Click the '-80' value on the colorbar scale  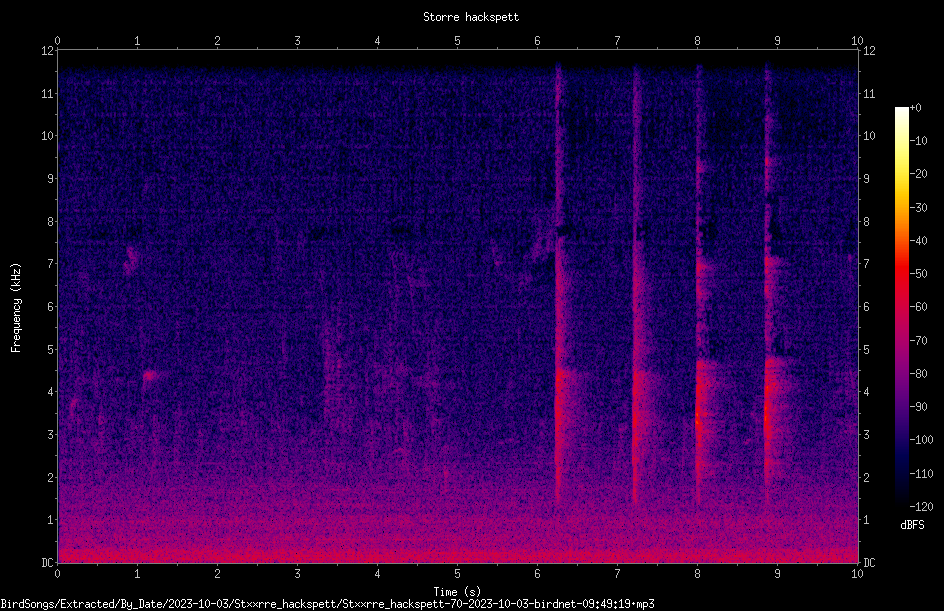click(x=919, y=374)
